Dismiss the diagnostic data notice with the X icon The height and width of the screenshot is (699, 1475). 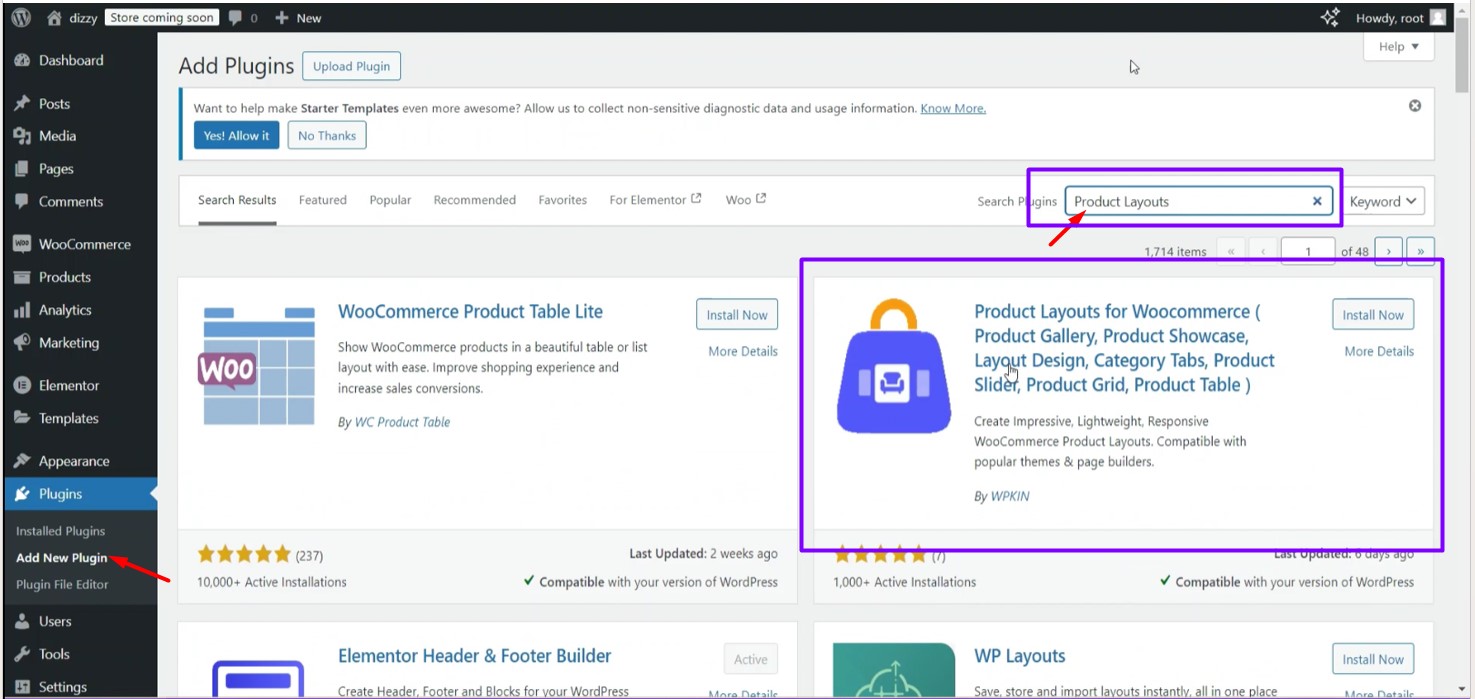point(1415,104)
